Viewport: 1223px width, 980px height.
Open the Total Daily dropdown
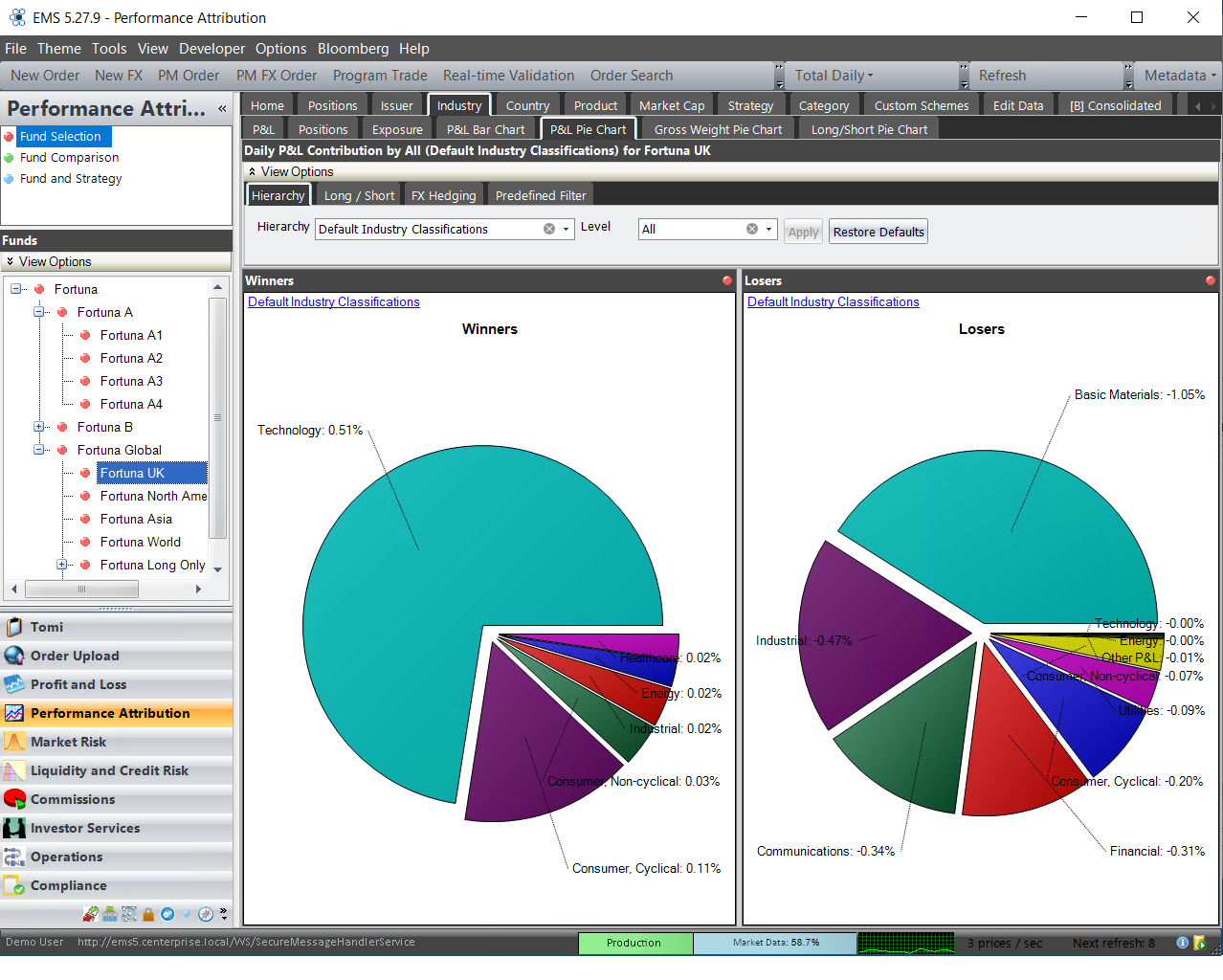point(834,76)
